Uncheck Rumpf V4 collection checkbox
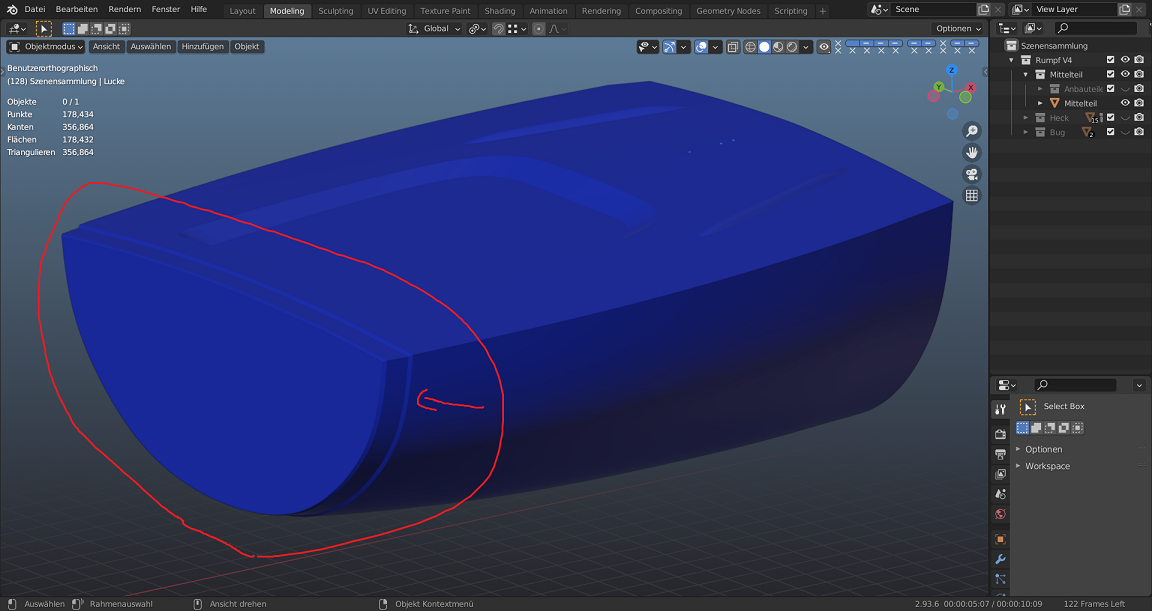Image resolution: width=1152 pixels, height=611 pixels. point(1110,60)
